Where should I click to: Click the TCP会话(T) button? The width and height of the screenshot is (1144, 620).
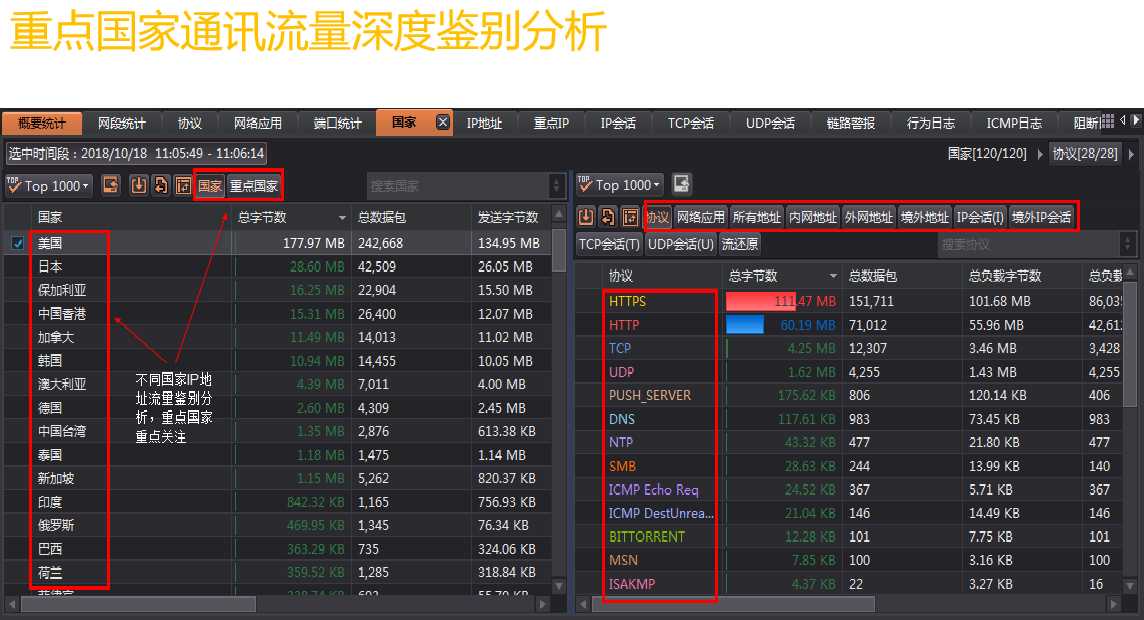[x=608, y=244]
